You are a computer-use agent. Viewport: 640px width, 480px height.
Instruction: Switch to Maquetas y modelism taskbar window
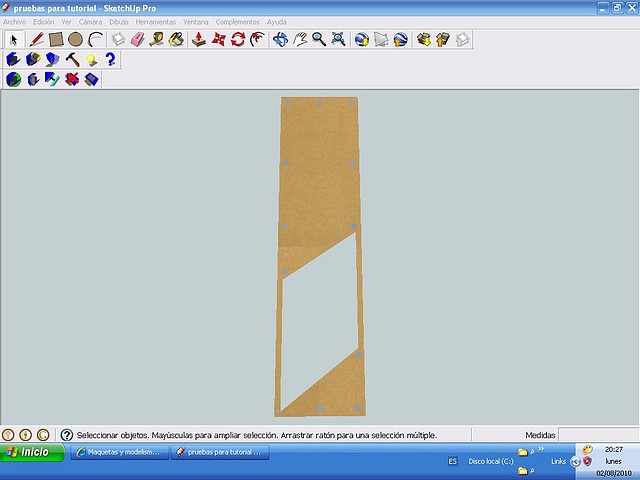pos(120,452)
